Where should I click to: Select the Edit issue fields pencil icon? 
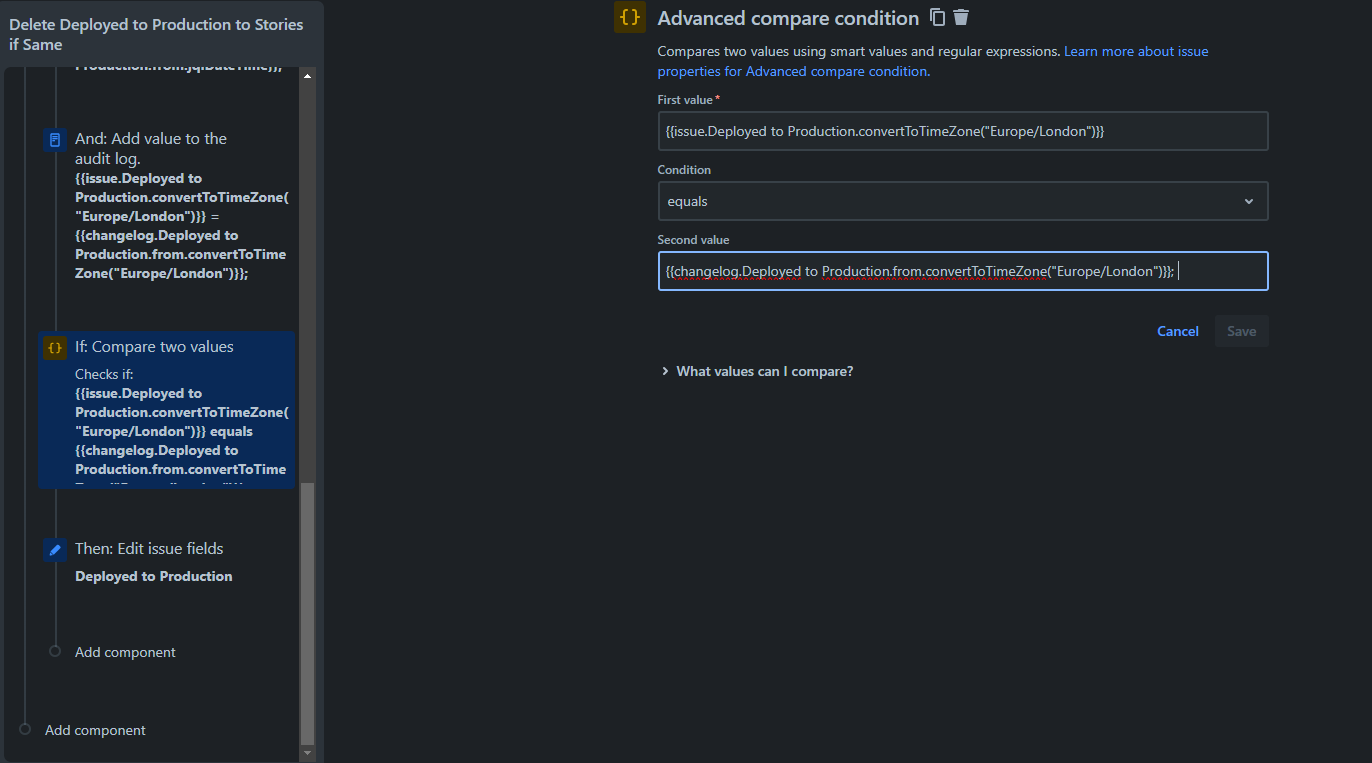point(55,549)
